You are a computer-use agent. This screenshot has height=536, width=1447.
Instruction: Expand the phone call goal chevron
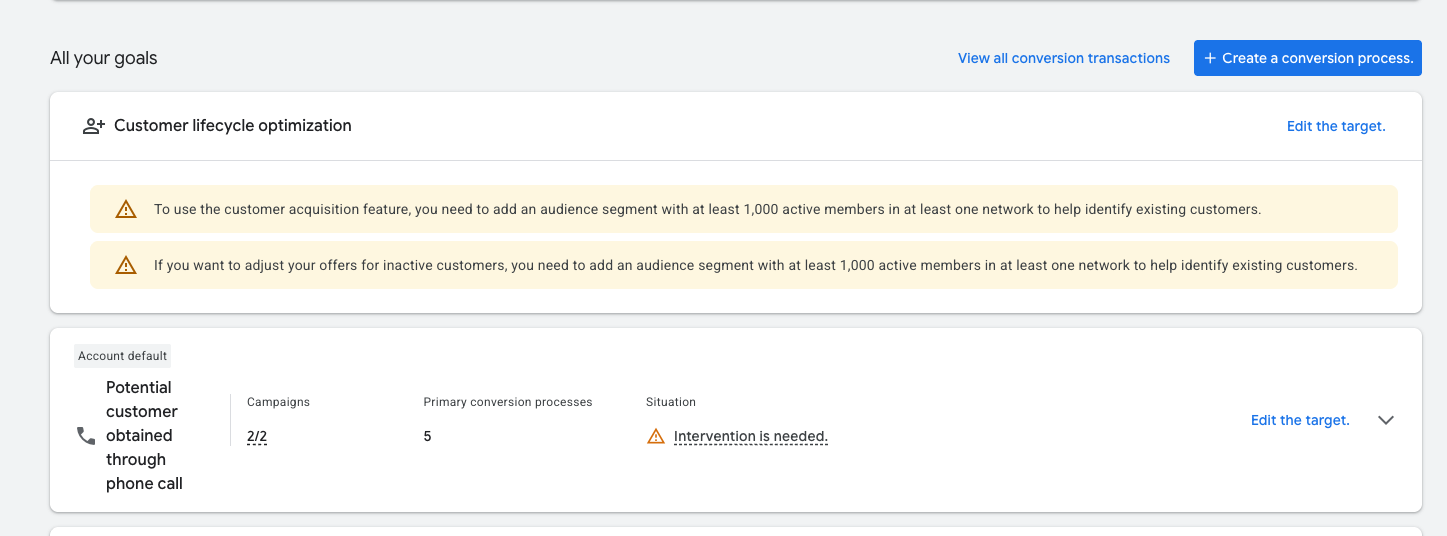click(1386, 420)
